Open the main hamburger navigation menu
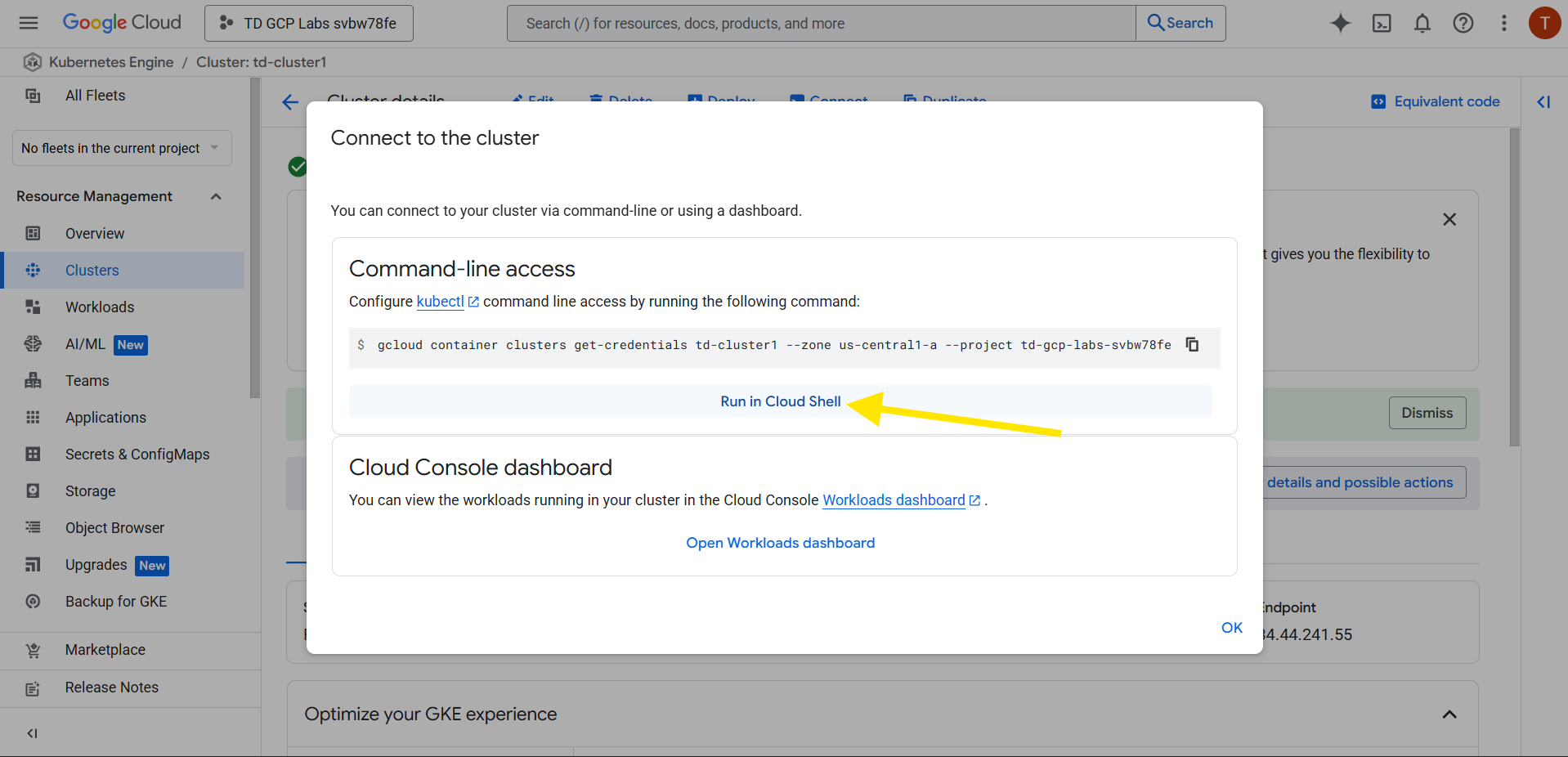 pyautogui.click(x=29, y=23)
